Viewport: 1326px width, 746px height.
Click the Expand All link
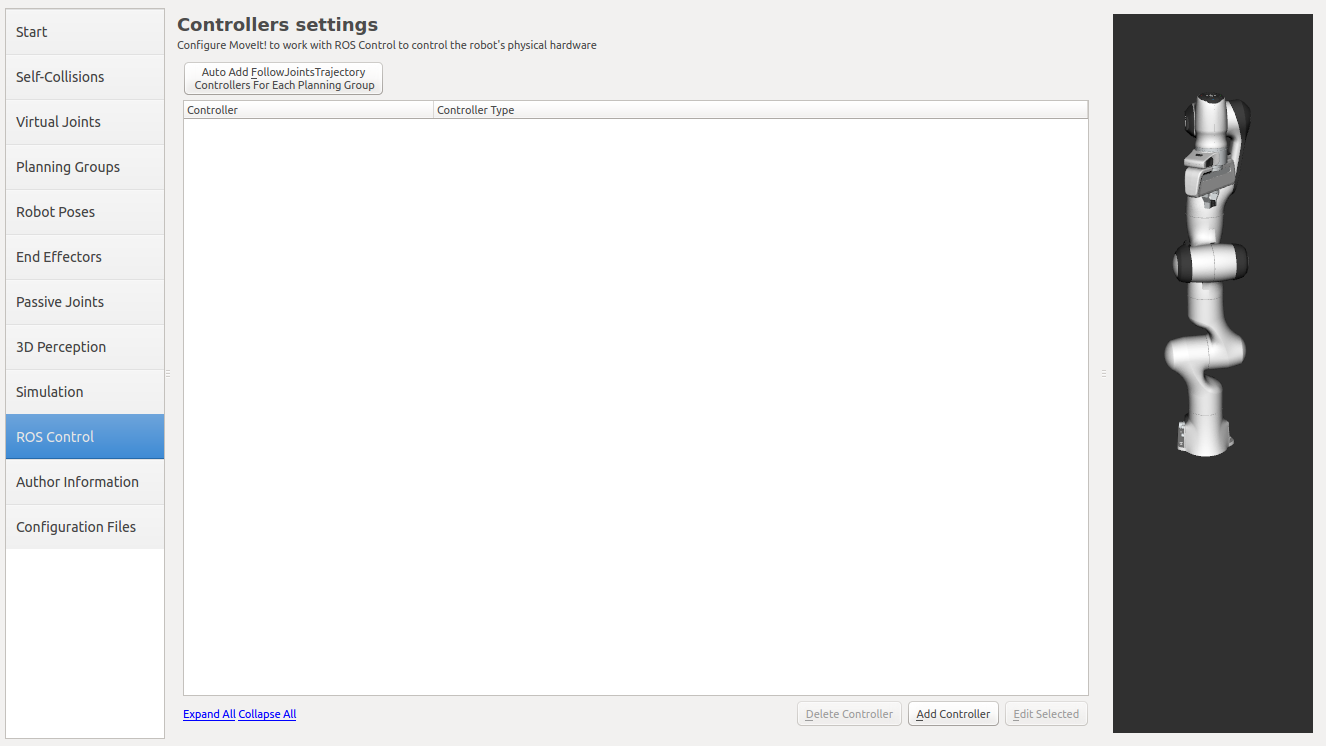[209, 714]
